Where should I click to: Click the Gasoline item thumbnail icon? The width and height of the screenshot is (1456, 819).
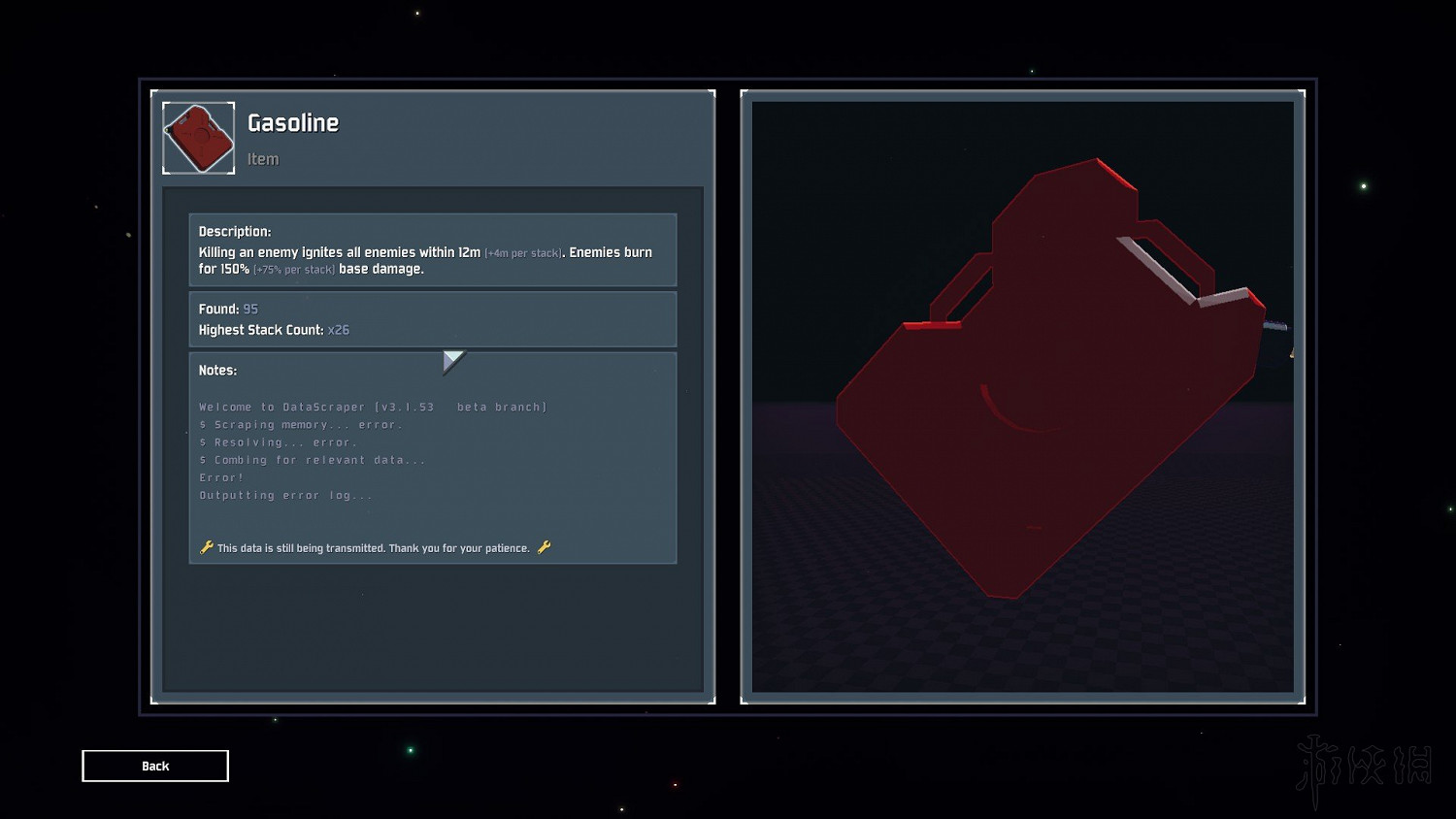coord(198,138)
